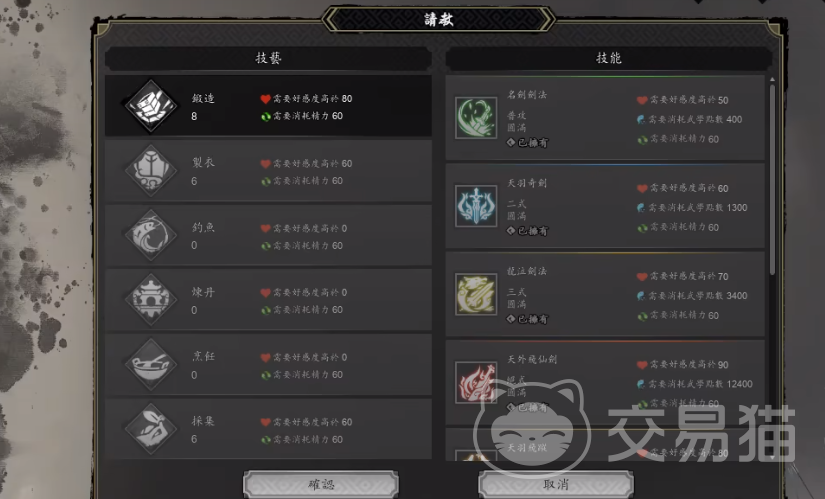Pick the 烹飪 cooking bowl icon
The image size is (825, 499).
pos(151,364)
